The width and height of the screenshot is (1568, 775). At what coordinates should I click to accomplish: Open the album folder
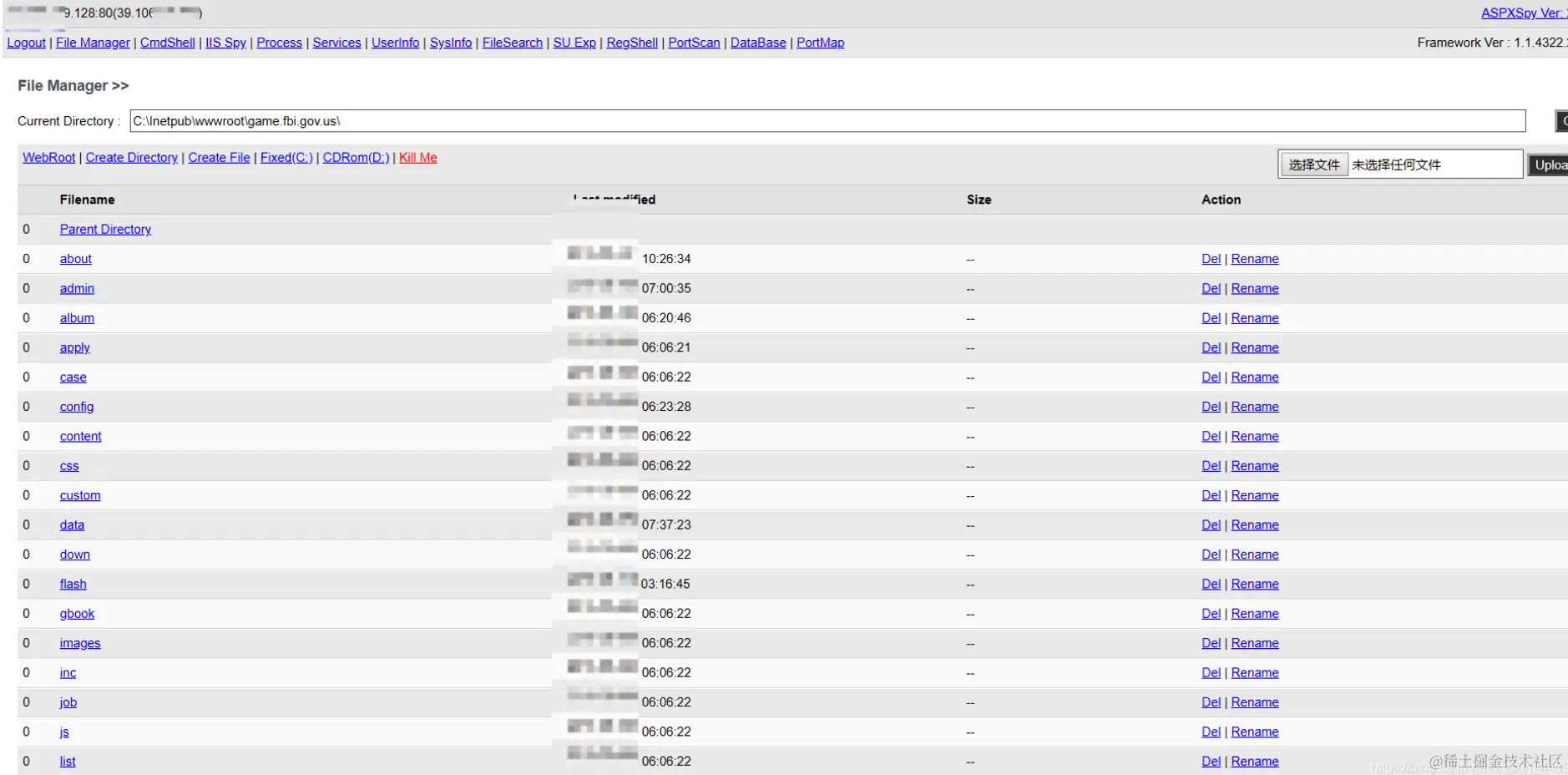[x=77, y=318]
